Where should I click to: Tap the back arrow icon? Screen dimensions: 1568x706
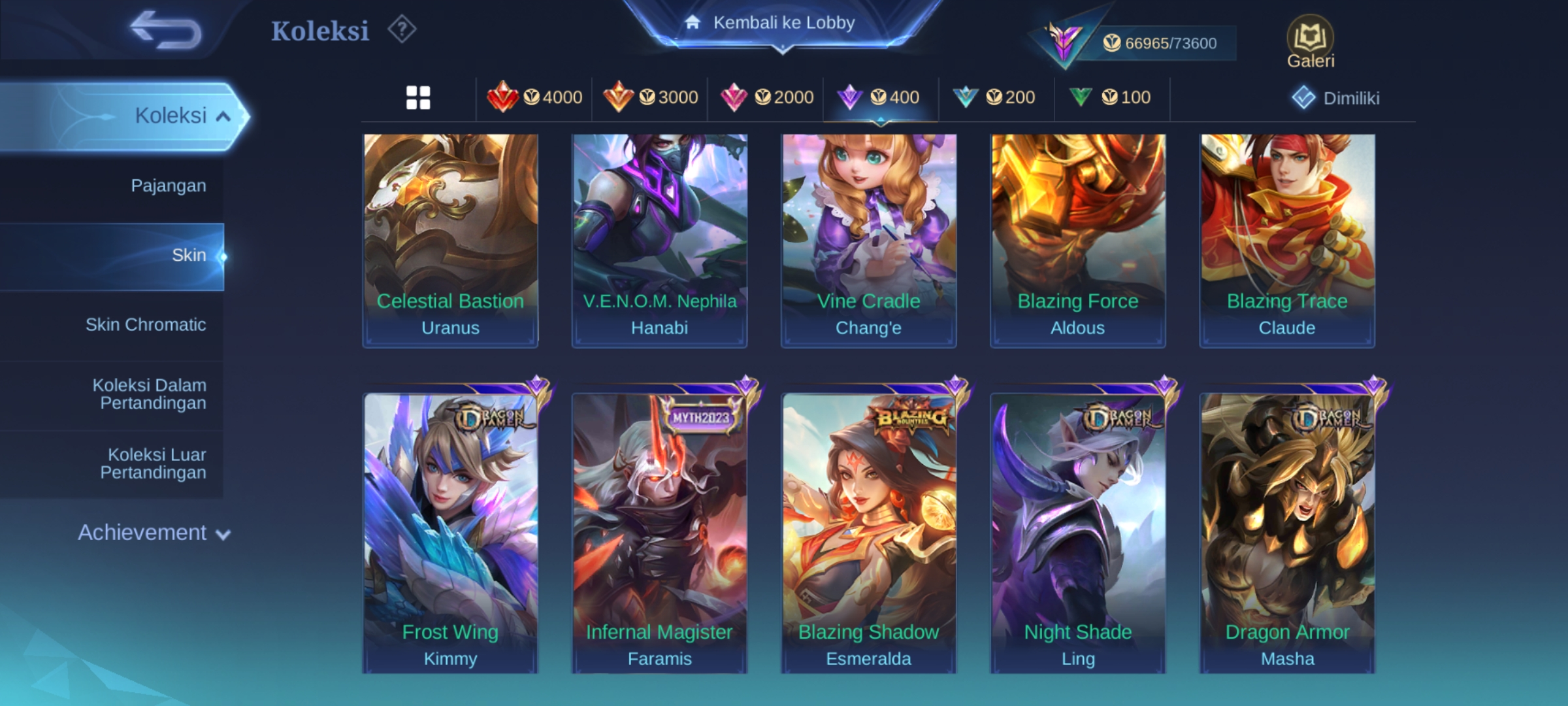point(166,29)
